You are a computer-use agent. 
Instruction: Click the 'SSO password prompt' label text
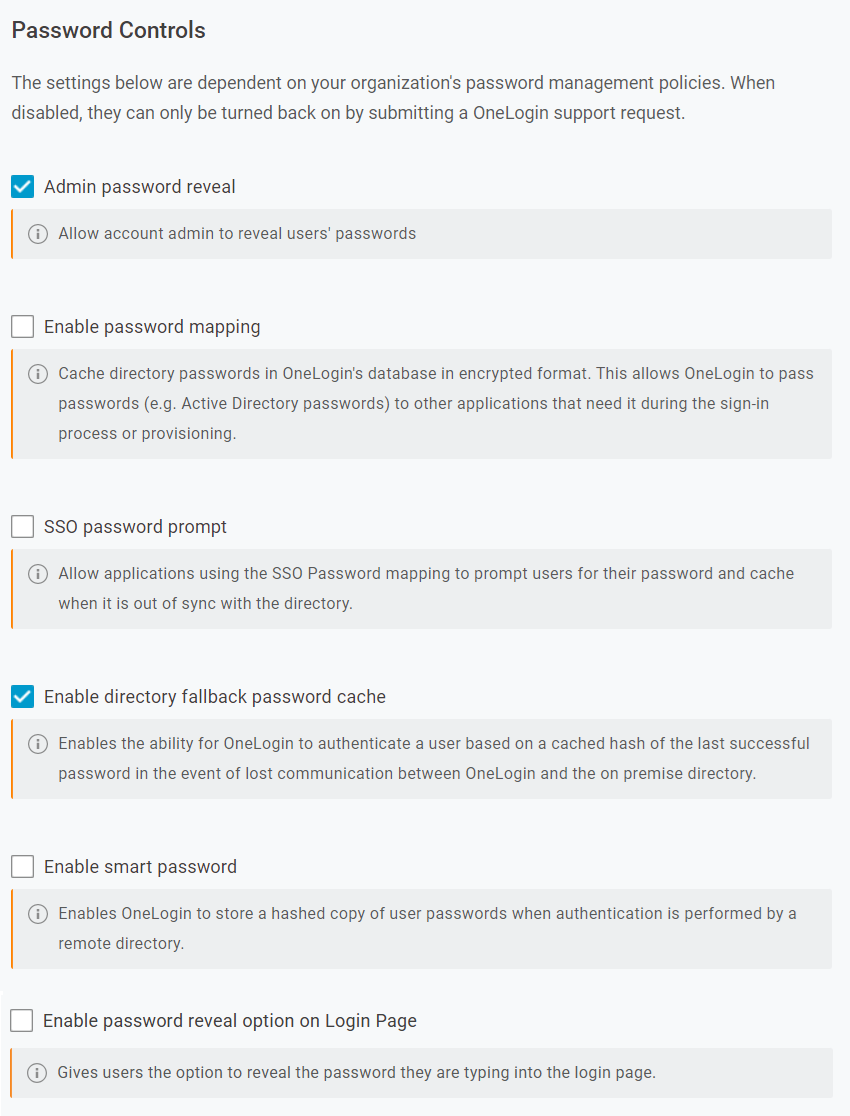click(x=135, y=527)
